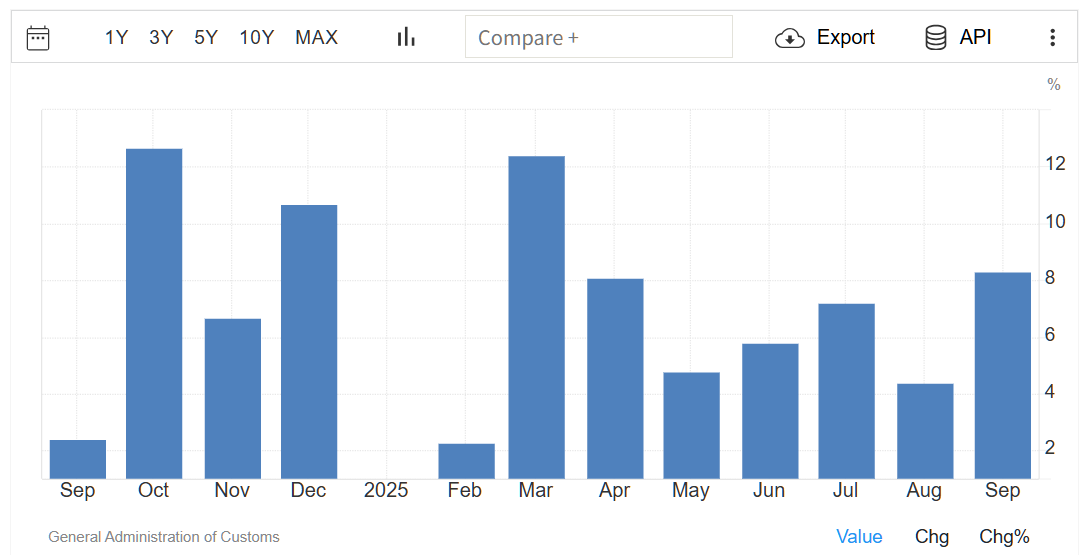
Task: Click the October bar in the chart
Action: (154, 313)
